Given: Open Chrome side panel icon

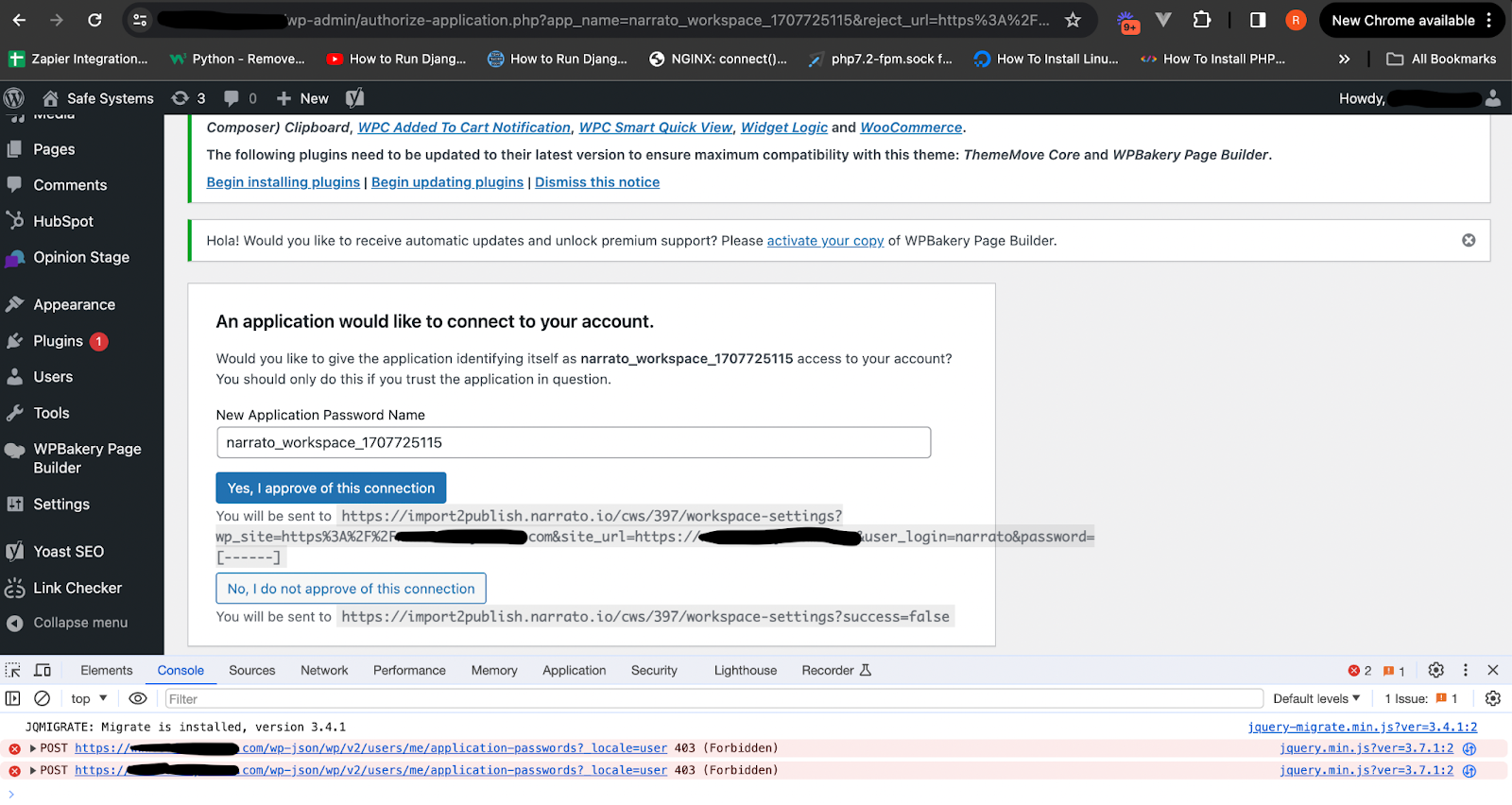Looking at the screenshot, I should [1258, 20].
